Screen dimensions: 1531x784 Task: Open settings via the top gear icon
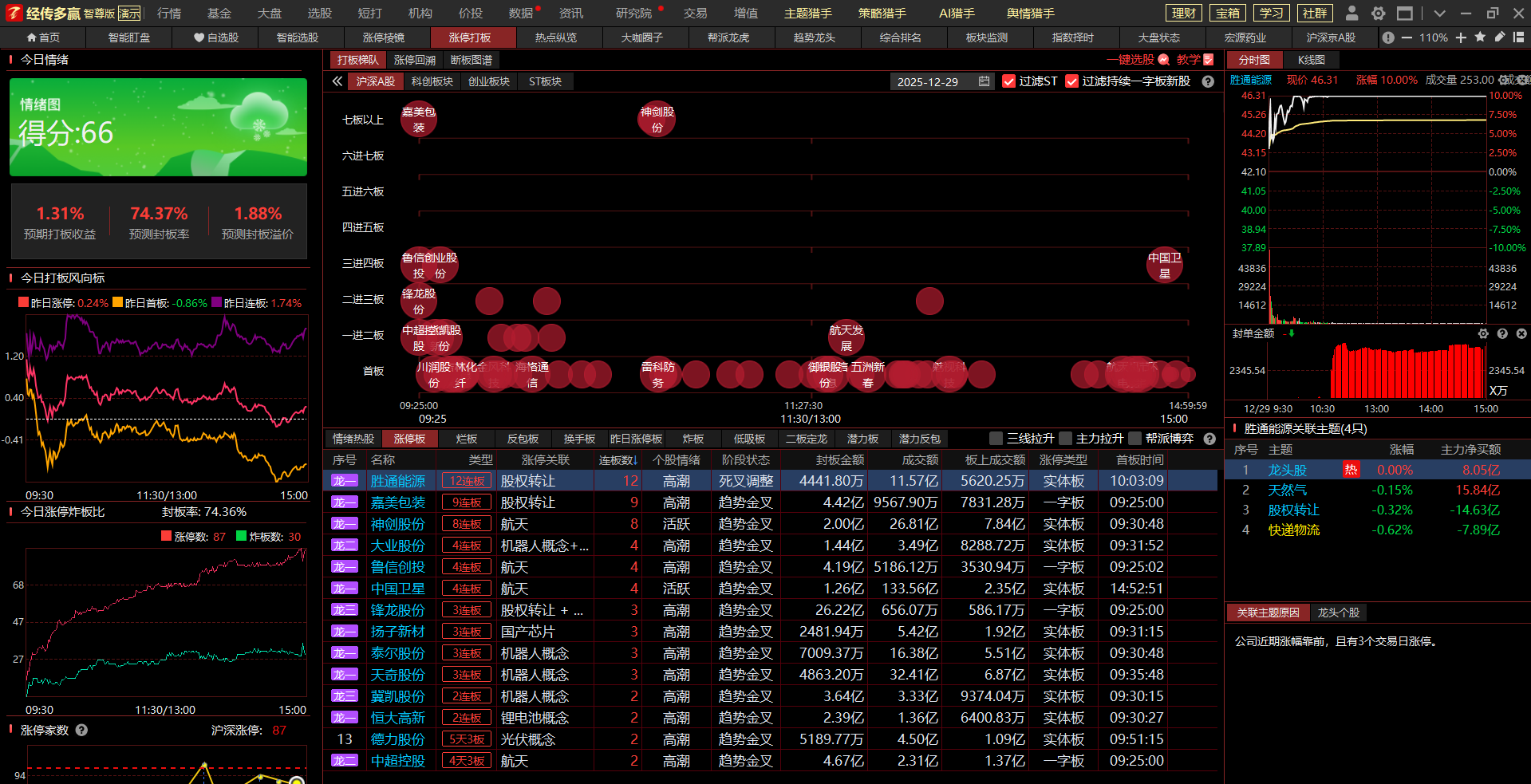point(1378,13)
